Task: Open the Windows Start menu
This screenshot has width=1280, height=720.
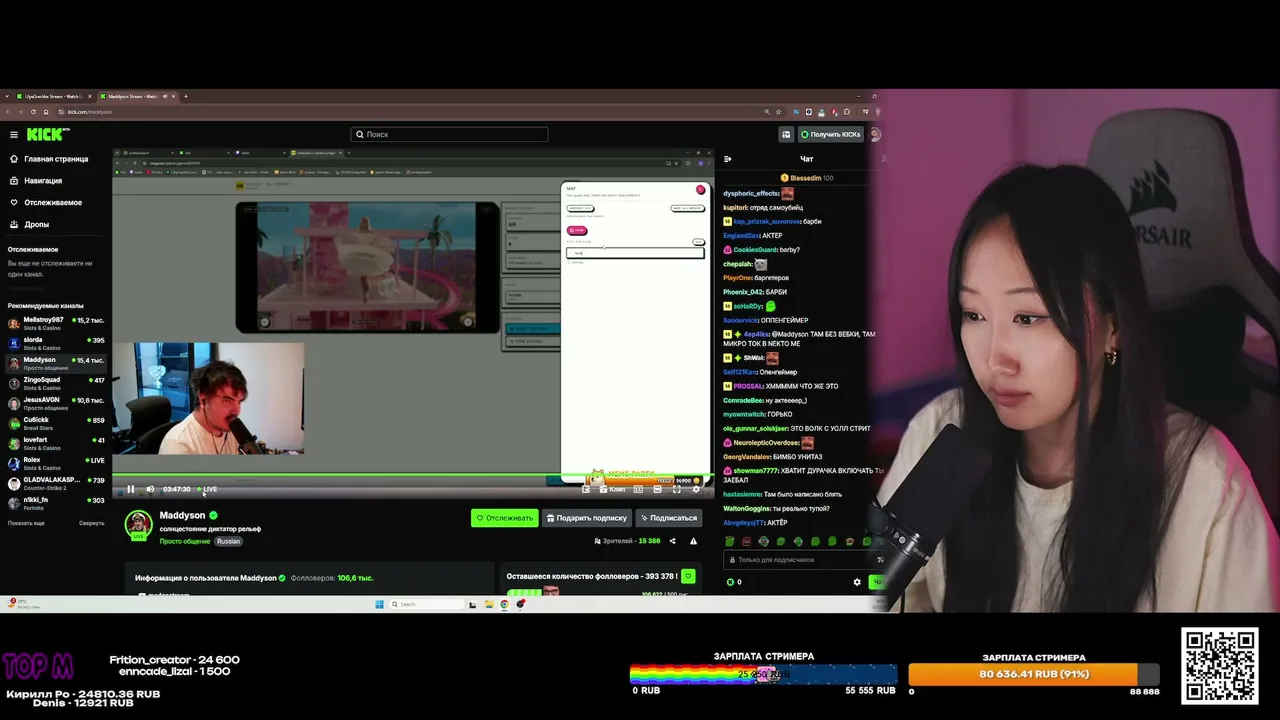Action: click(379, 604)
